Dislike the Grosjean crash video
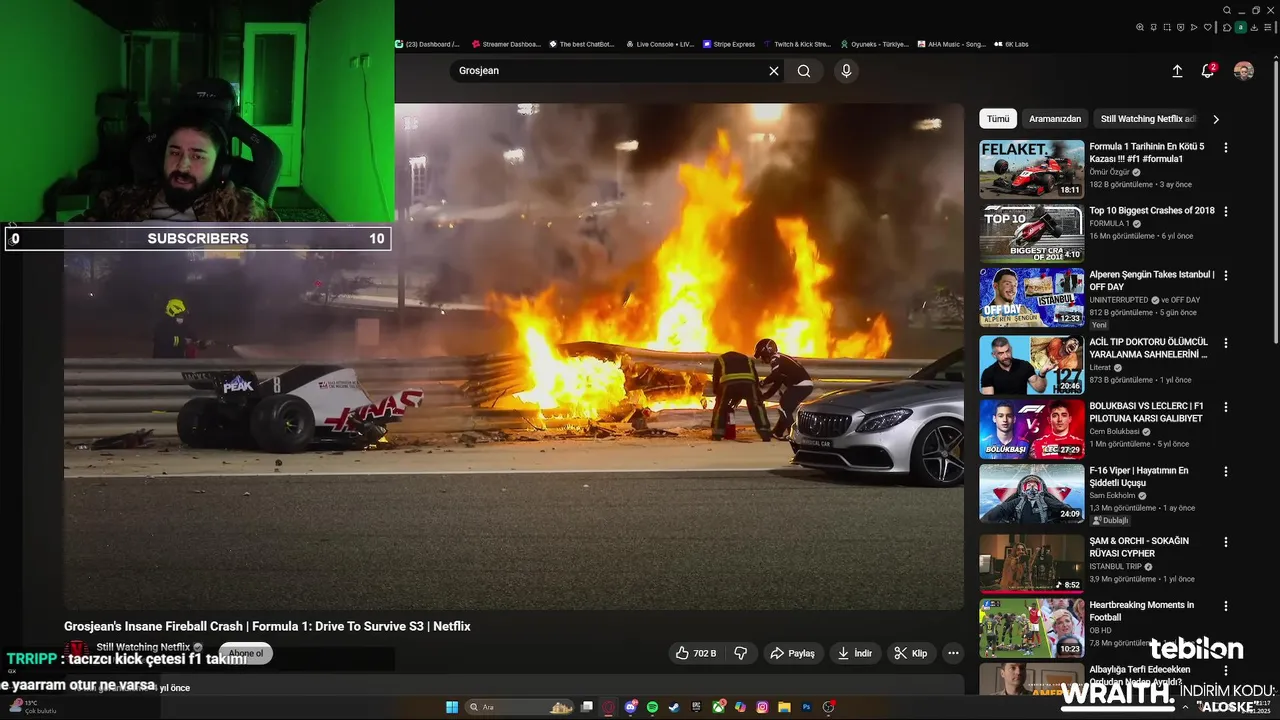1280x720 pixels. [x=741, y=653]
